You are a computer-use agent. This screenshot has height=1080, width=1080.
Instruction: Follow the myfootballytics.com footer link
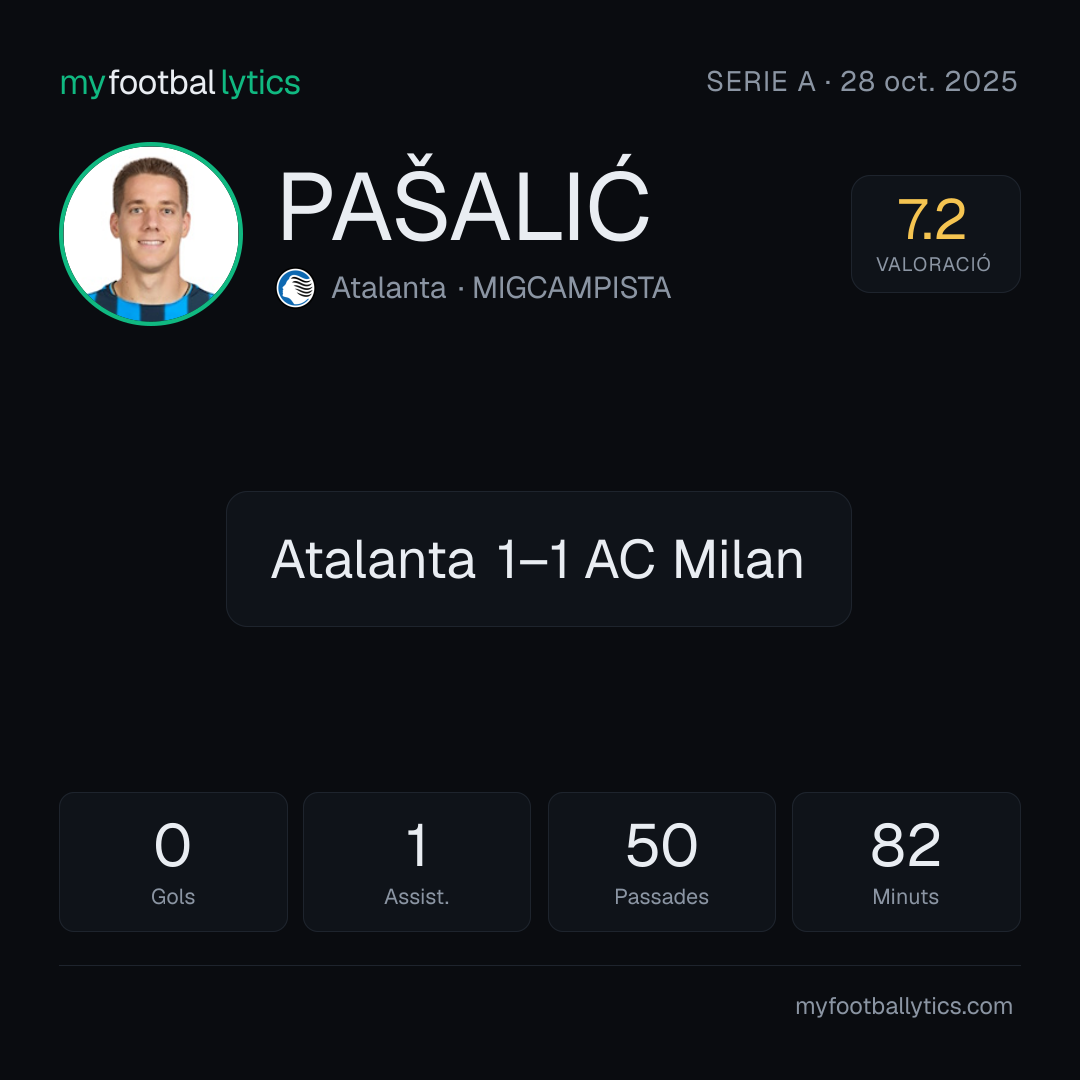[904, 1006]
